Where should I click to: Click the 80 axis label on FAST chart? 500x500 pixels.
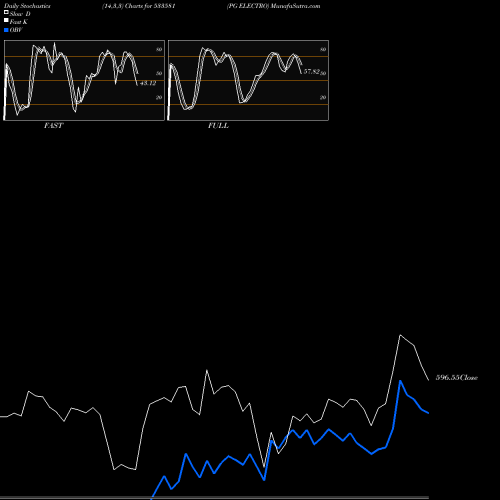coord(159,49)
